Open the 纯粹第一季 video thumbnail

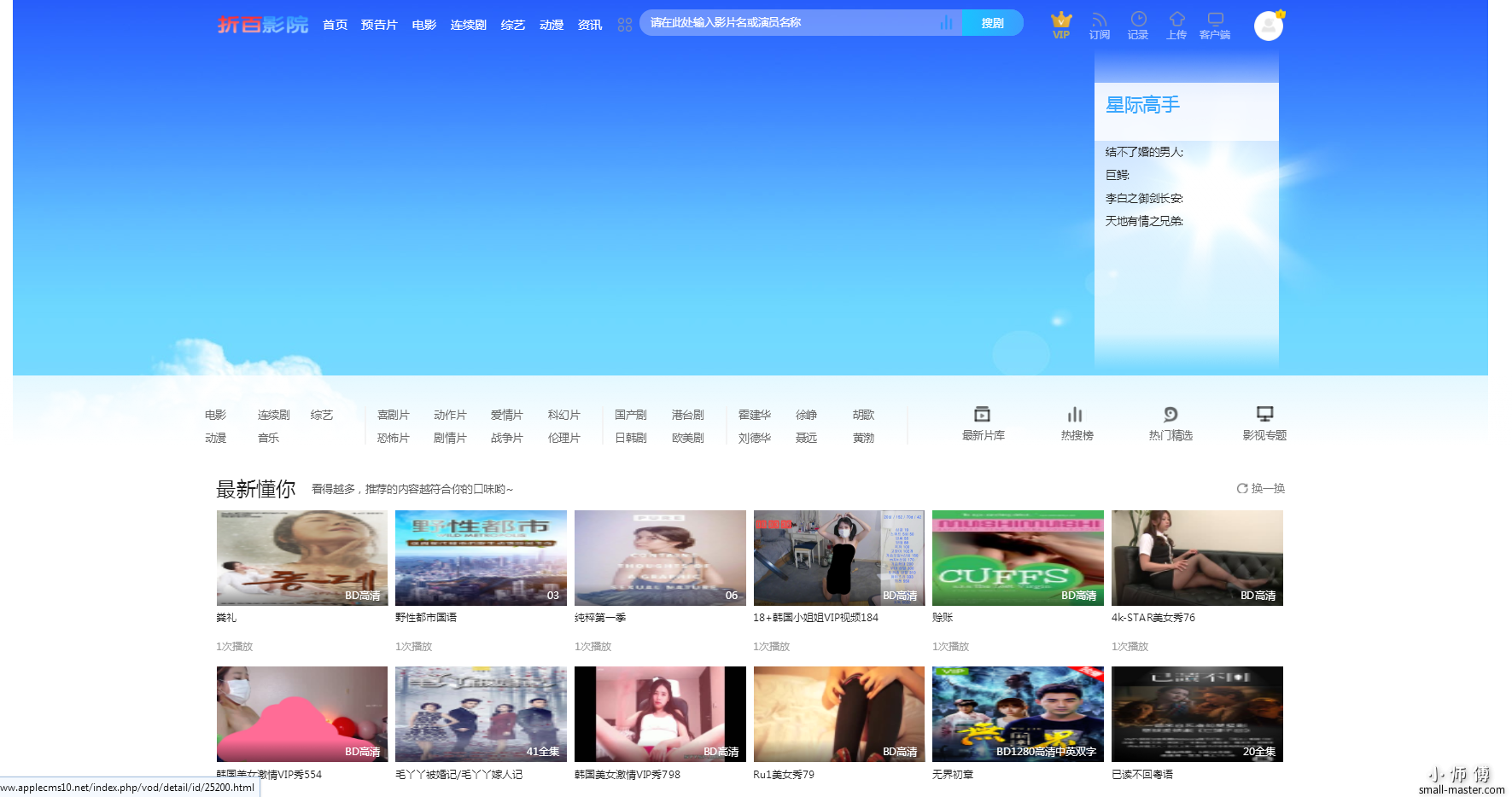660,558
